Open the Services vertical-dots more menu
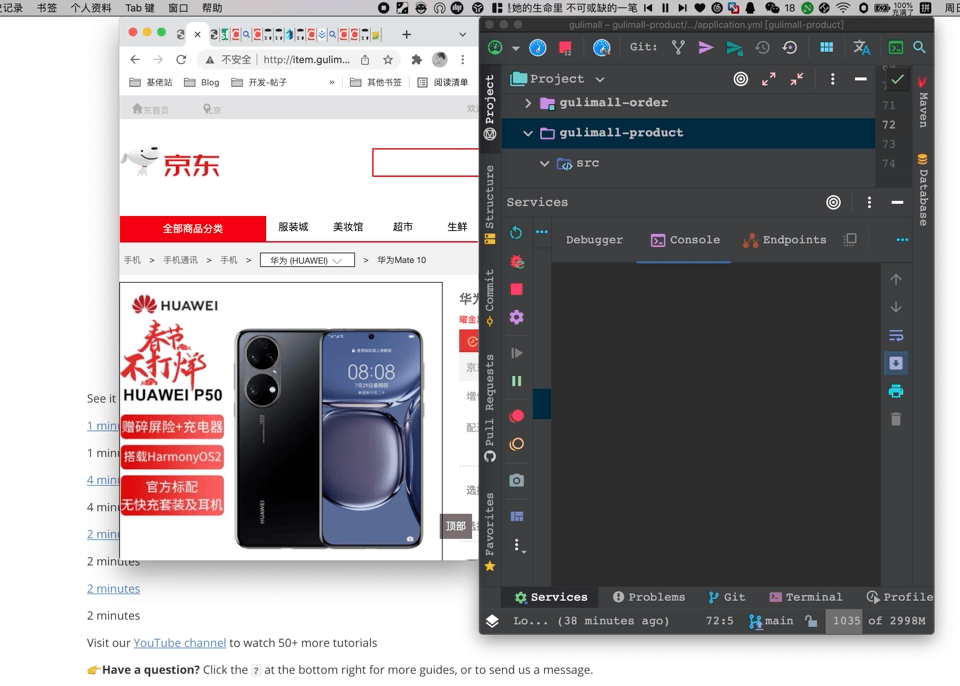Image resolution: width=960 pixels, height=686 pixels. pos(518,546)
